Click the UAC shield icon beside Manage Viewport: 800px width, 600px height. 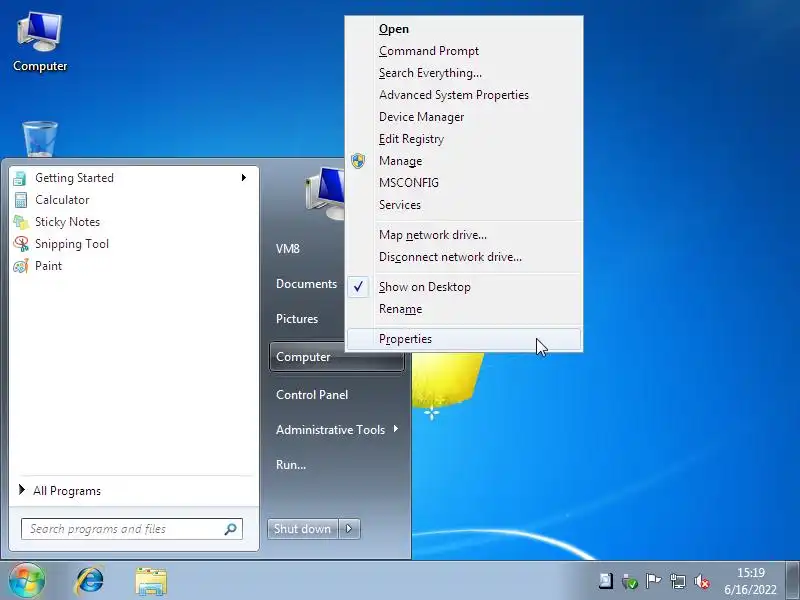(358, 161)
